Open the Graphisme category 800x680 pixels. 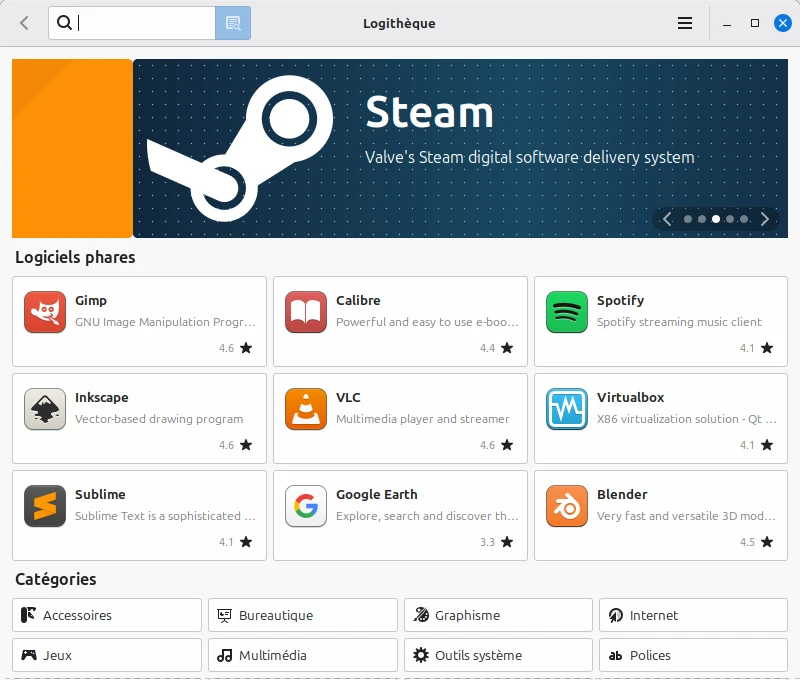click(x=498, y=615)
